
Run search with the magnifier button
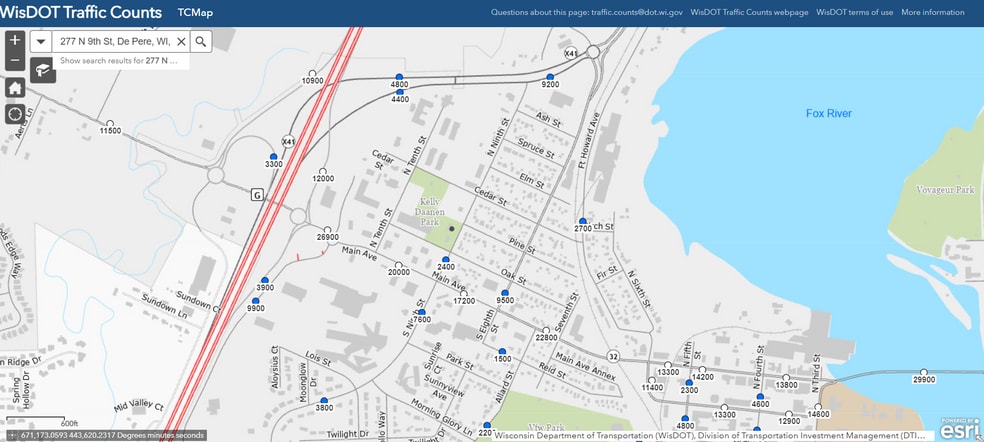[x=201, y=41]
